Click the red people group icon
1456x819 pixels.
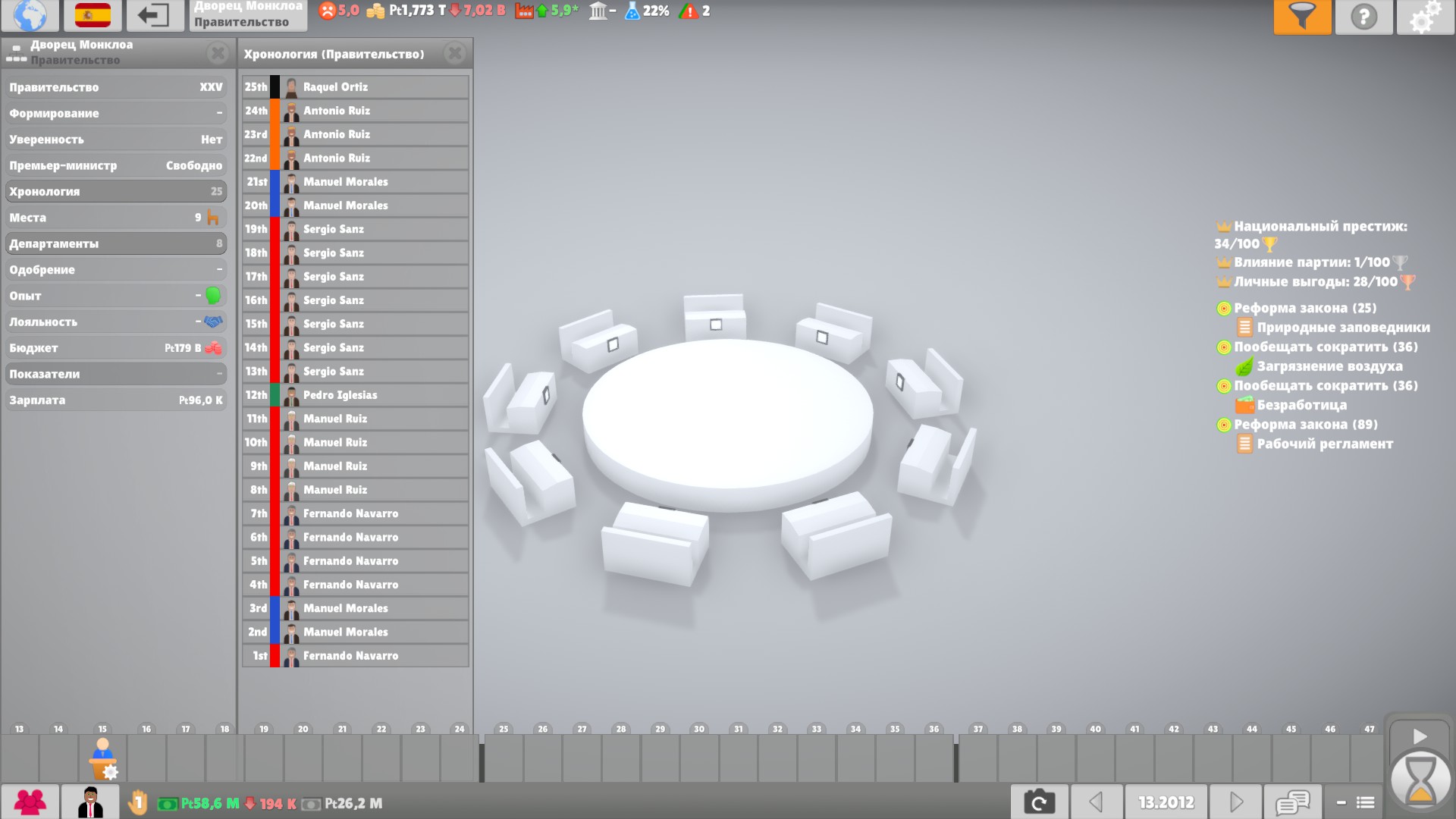pos(30,802)
